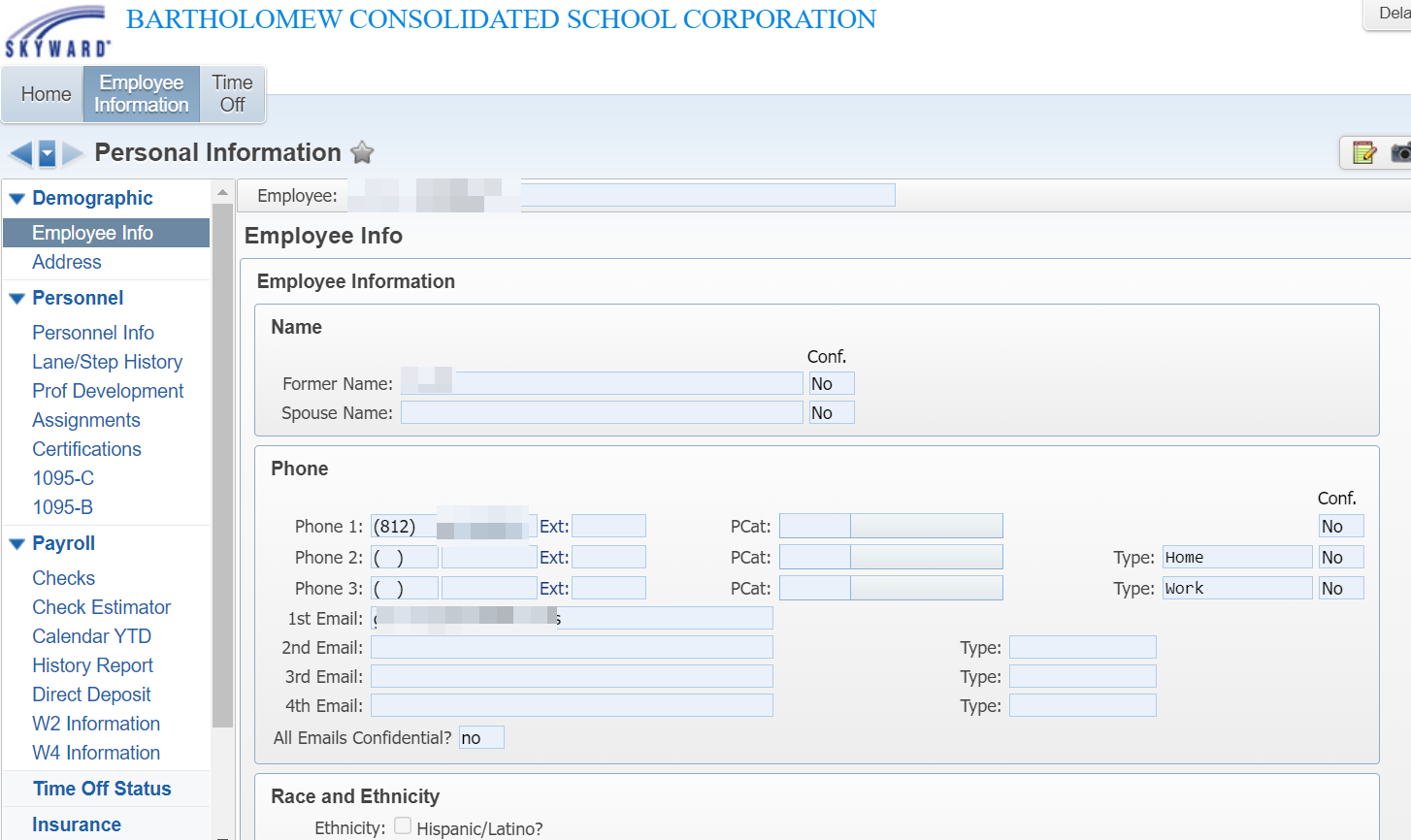The image size is (1411, 840).
Task: Mark Personal Information as favorite star
Action: [362, 152]
